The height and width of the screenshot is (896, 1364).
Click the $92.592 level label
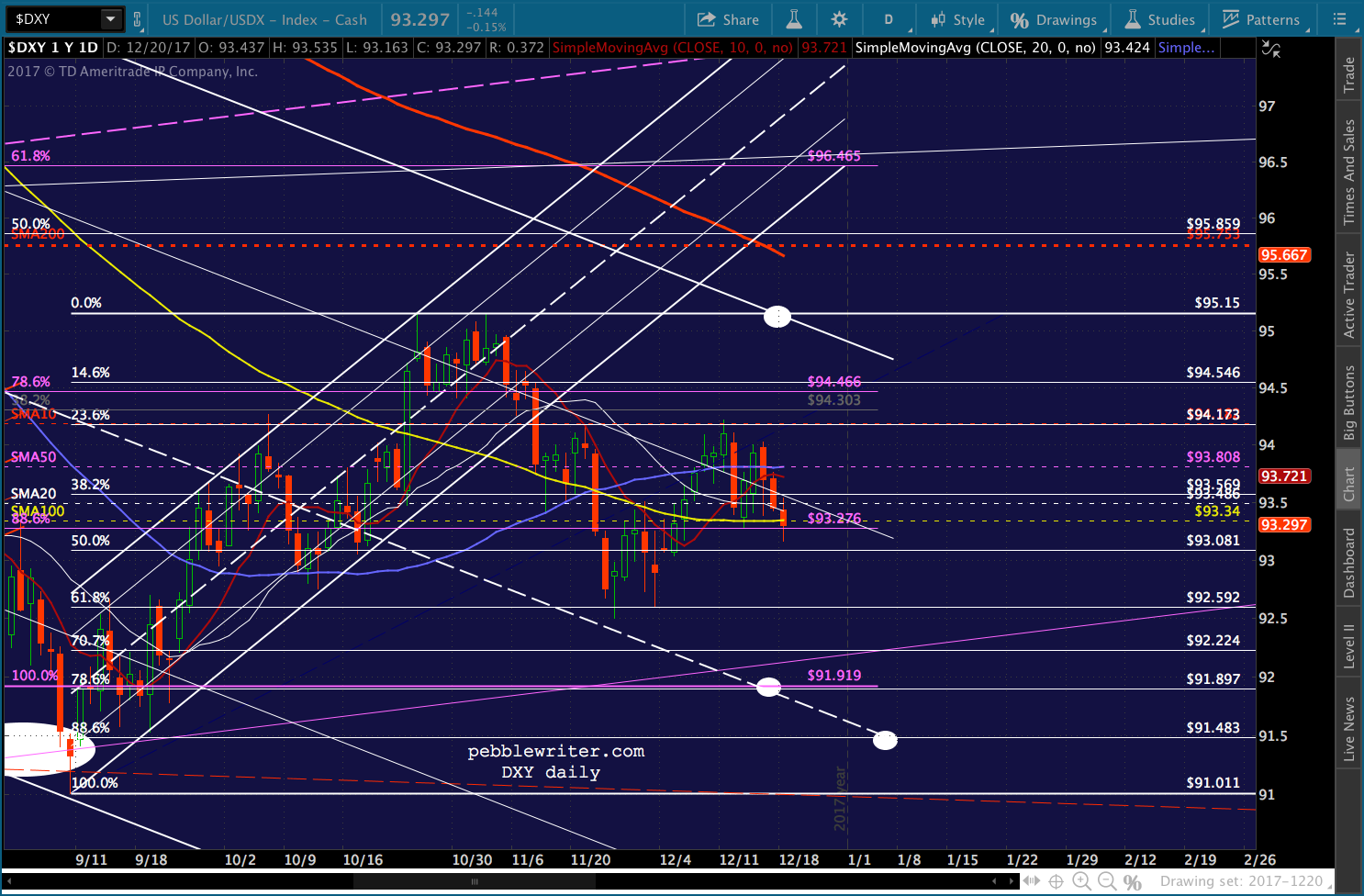click(x=1213, y=598)
